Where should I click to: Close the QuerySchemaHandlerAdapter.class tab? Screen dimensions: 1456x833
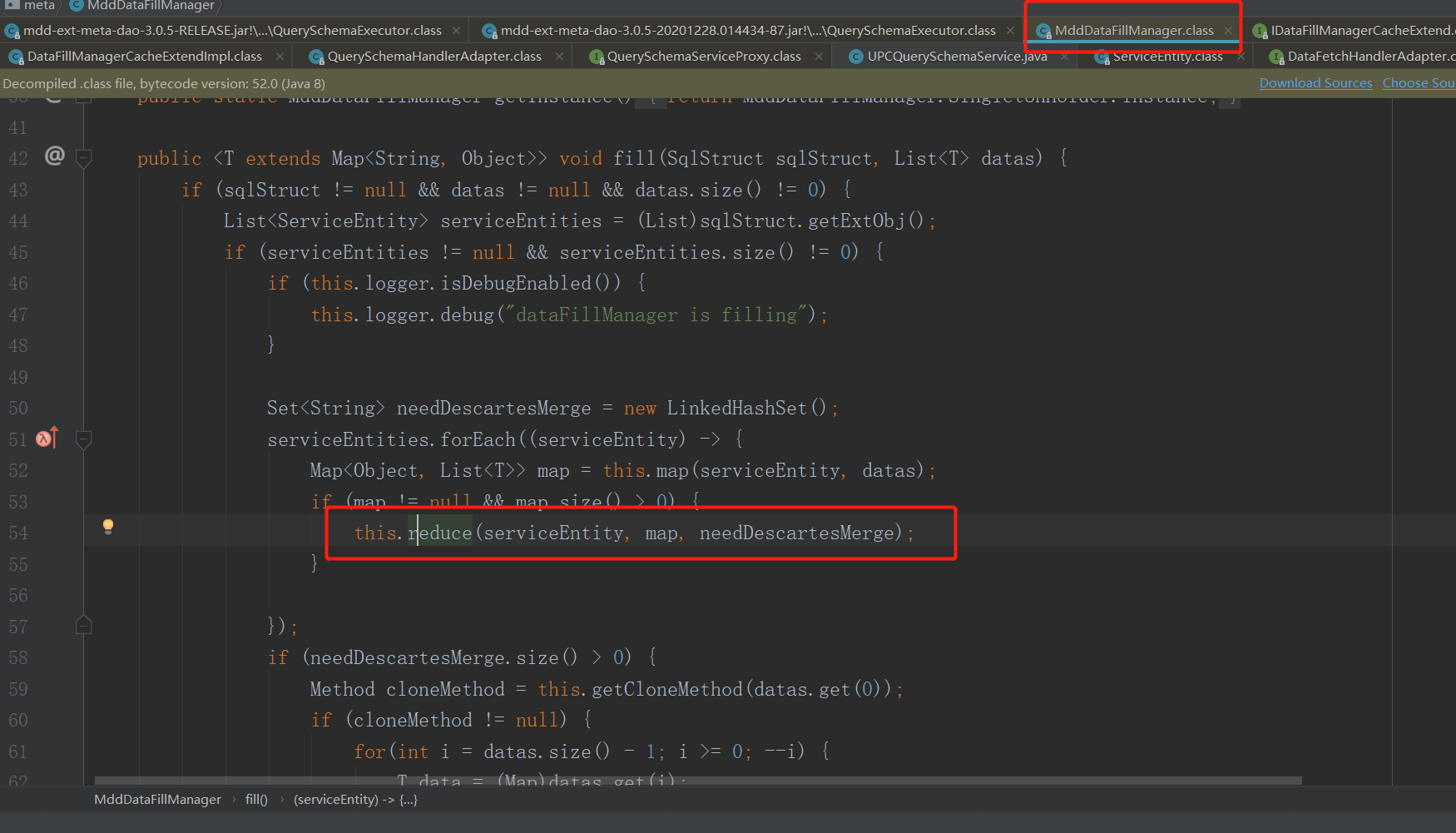coord(558,57)
